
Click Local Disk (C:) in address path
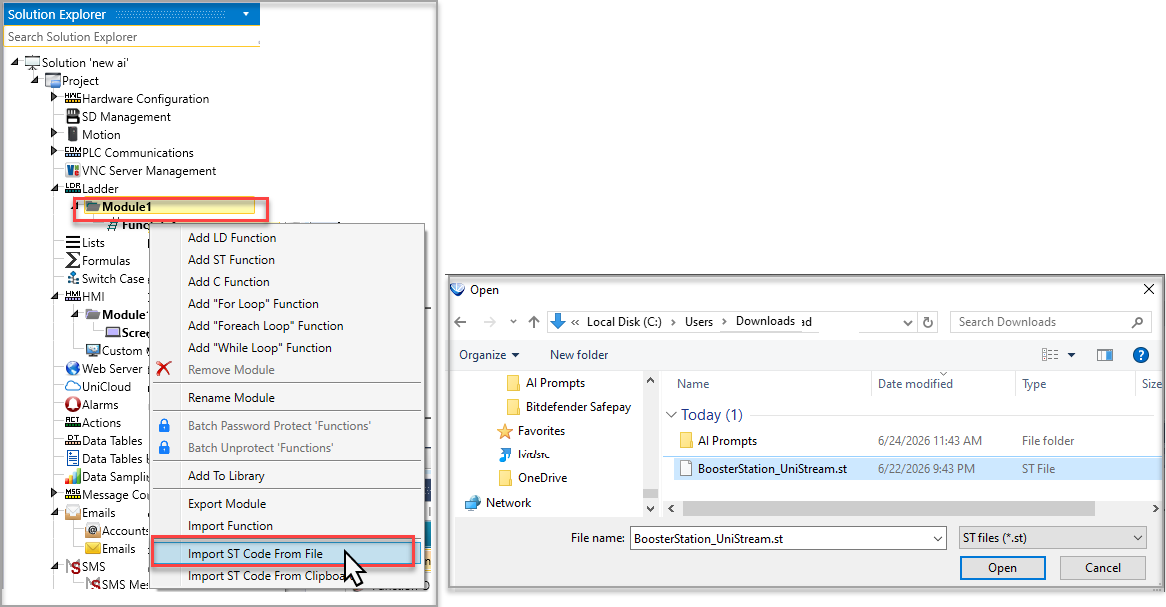(624, 322)
